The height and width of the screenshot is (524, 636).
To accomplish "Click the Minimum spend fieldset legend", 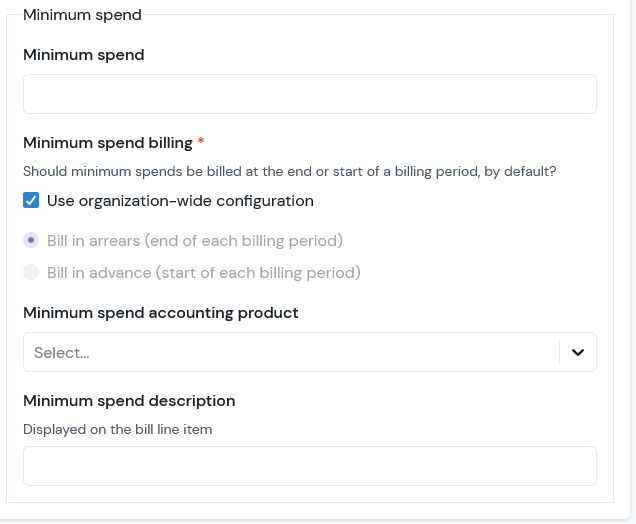I will click(x=82, y=15).
